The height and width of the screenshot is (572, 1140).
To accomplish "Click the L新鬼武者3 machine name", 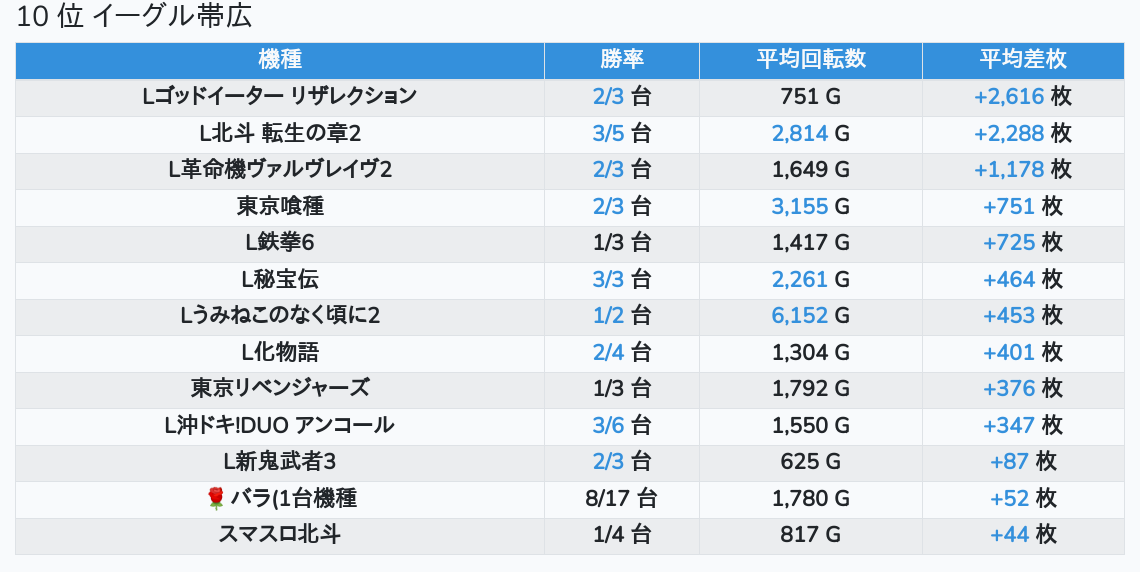I will 280,461.
